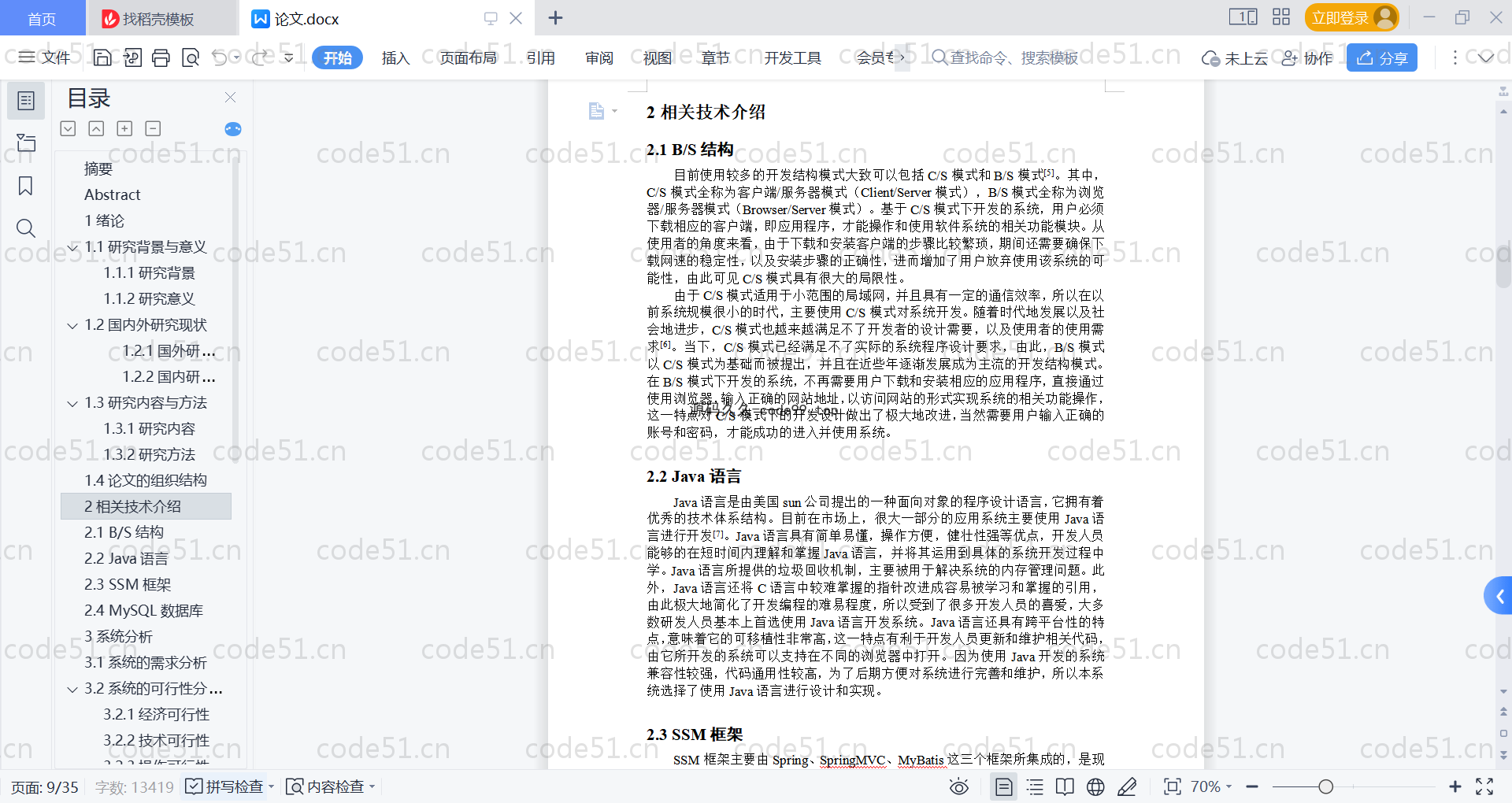Close the 论文.docx tab
Viewport: 1512px width, 803px height.
[516, 18]
